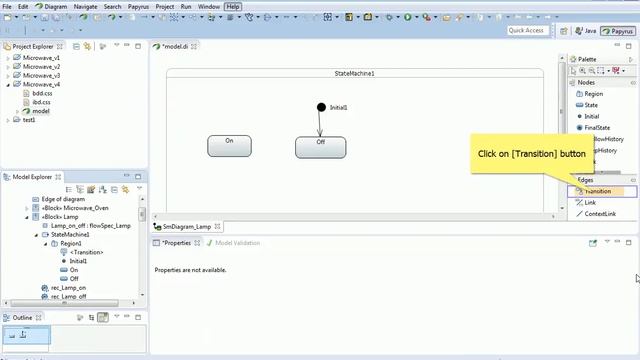Collapse All in Project Explorer toolbar

point(76,47)
